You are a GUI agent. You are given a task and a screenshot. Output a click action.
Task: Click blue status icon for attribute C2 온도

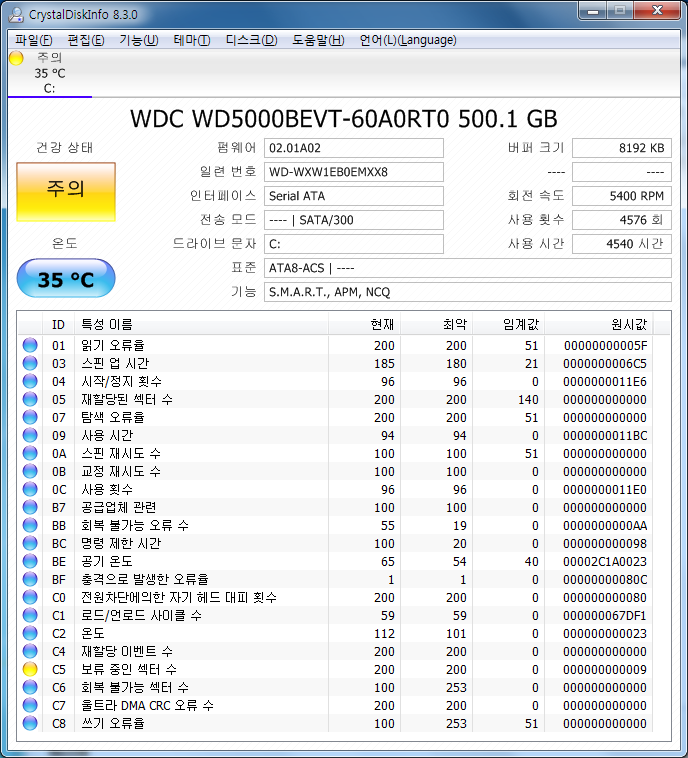[30, 633]
